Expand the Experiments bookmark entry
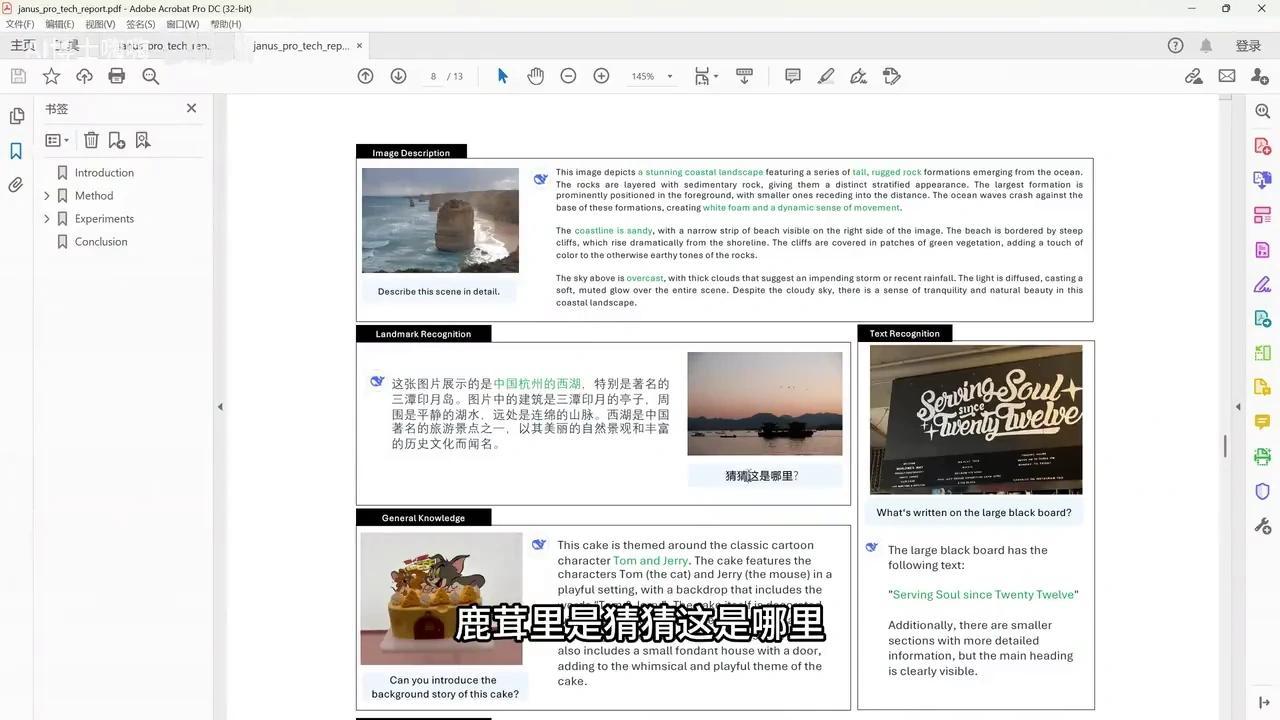Screen dimensions: 1280x720 click(47, 218)
